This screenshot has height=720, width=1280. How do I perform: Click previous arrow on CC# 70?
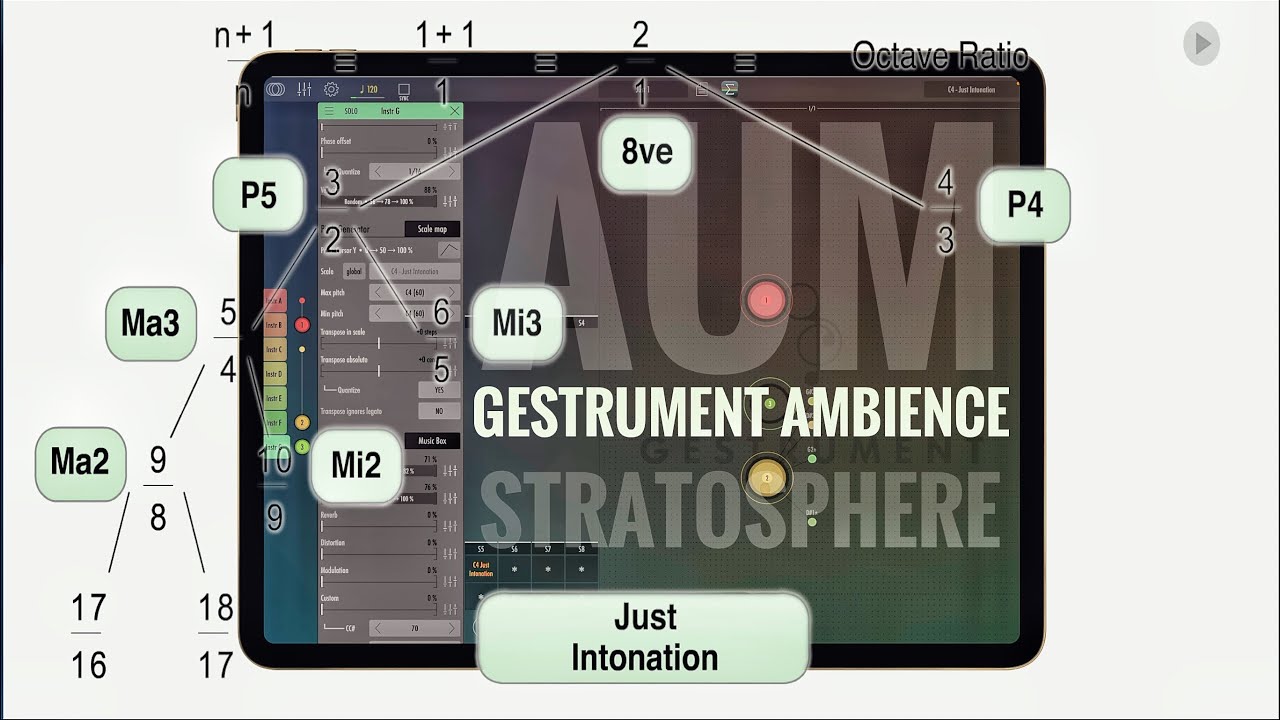pos(378,628)
